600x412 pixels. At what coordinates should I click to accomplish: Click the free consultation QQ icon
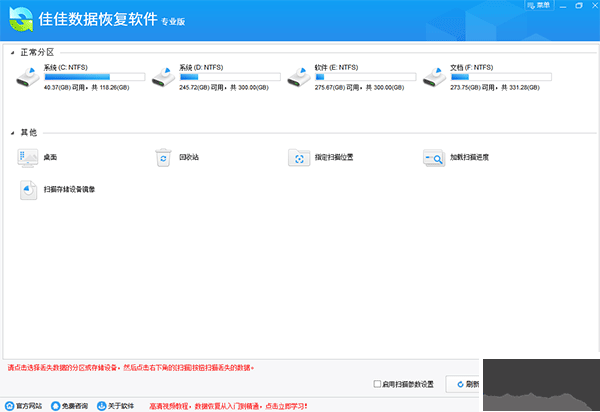tap(56, 406)
